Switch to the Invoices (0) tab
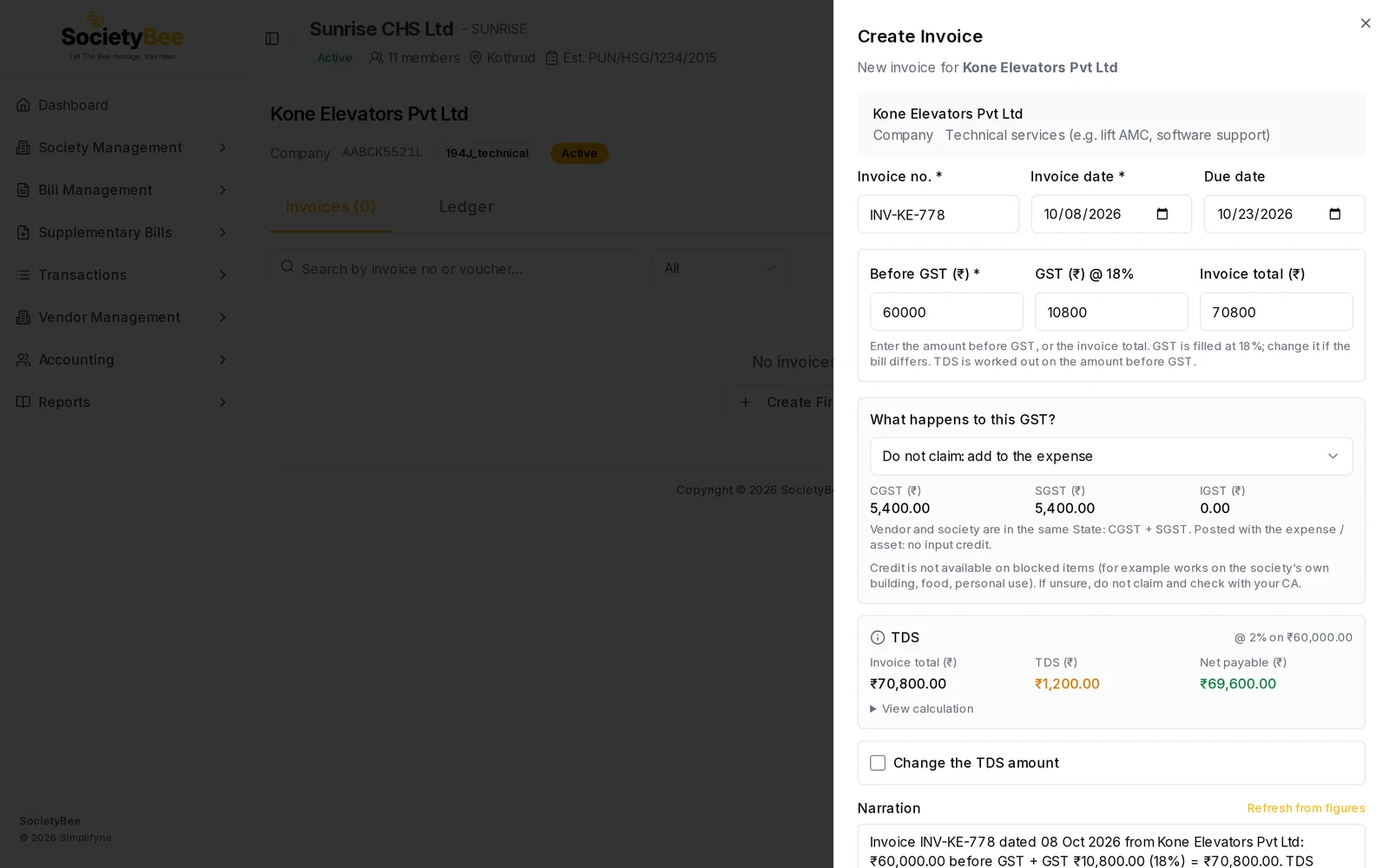 point(331,207)
